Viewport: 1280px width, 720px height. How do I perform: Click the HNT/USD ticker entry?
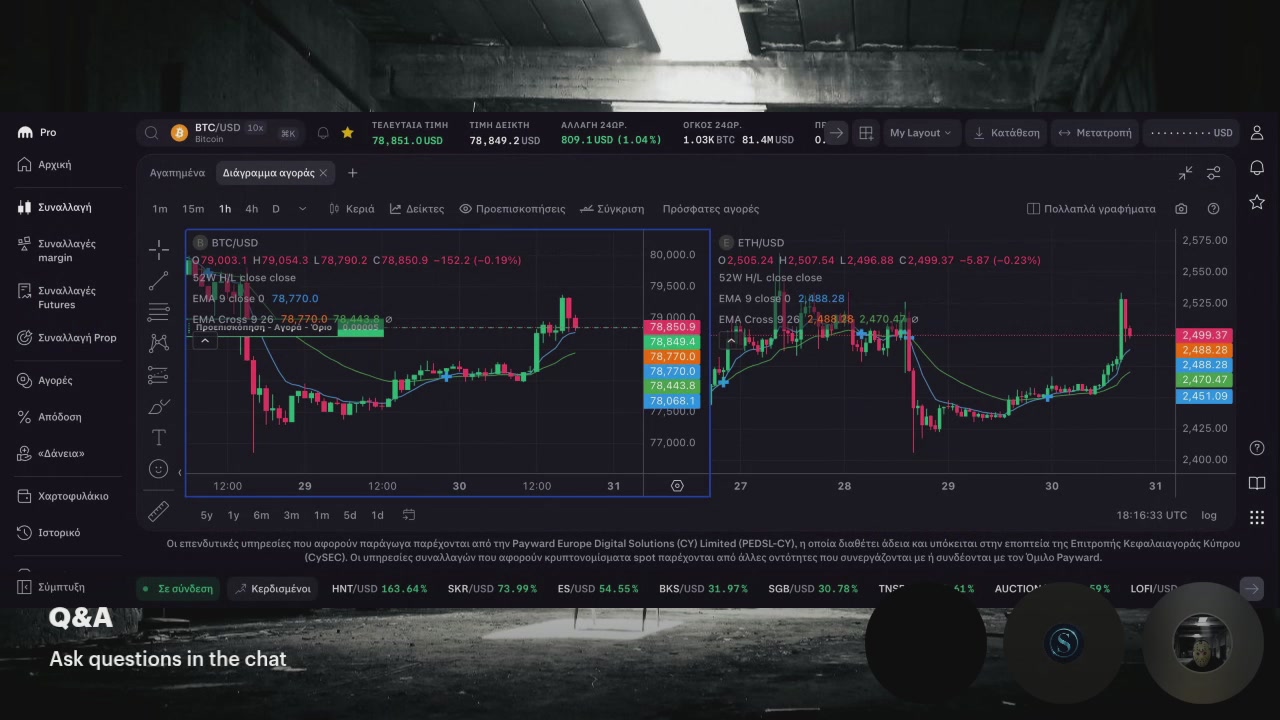coord(379,589)
